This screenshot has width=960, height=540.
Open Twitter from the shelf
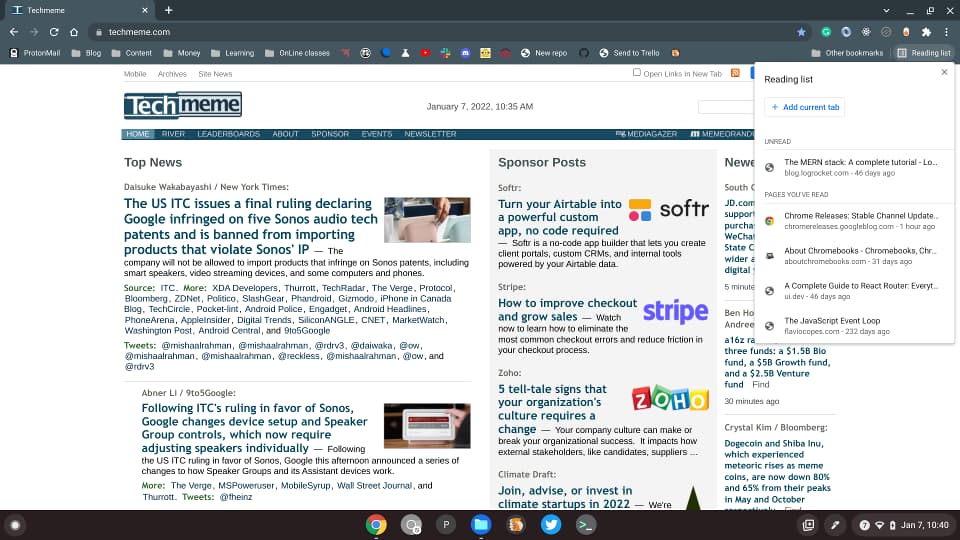[551, 525]
